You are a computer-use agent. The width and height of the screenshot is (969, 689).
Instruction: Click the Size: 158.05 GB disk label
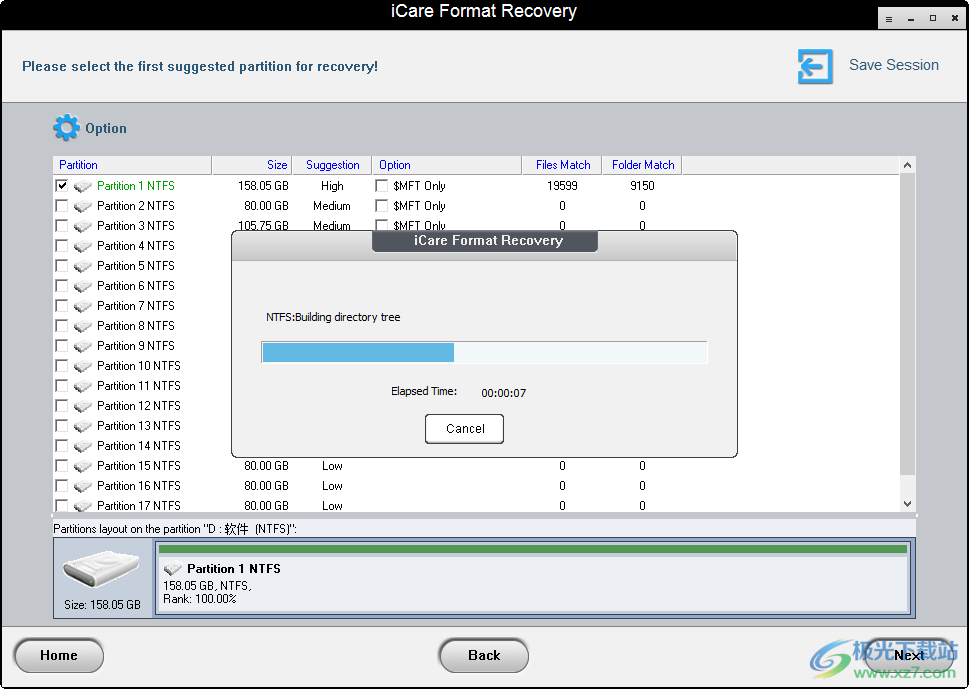pos(102,605)
